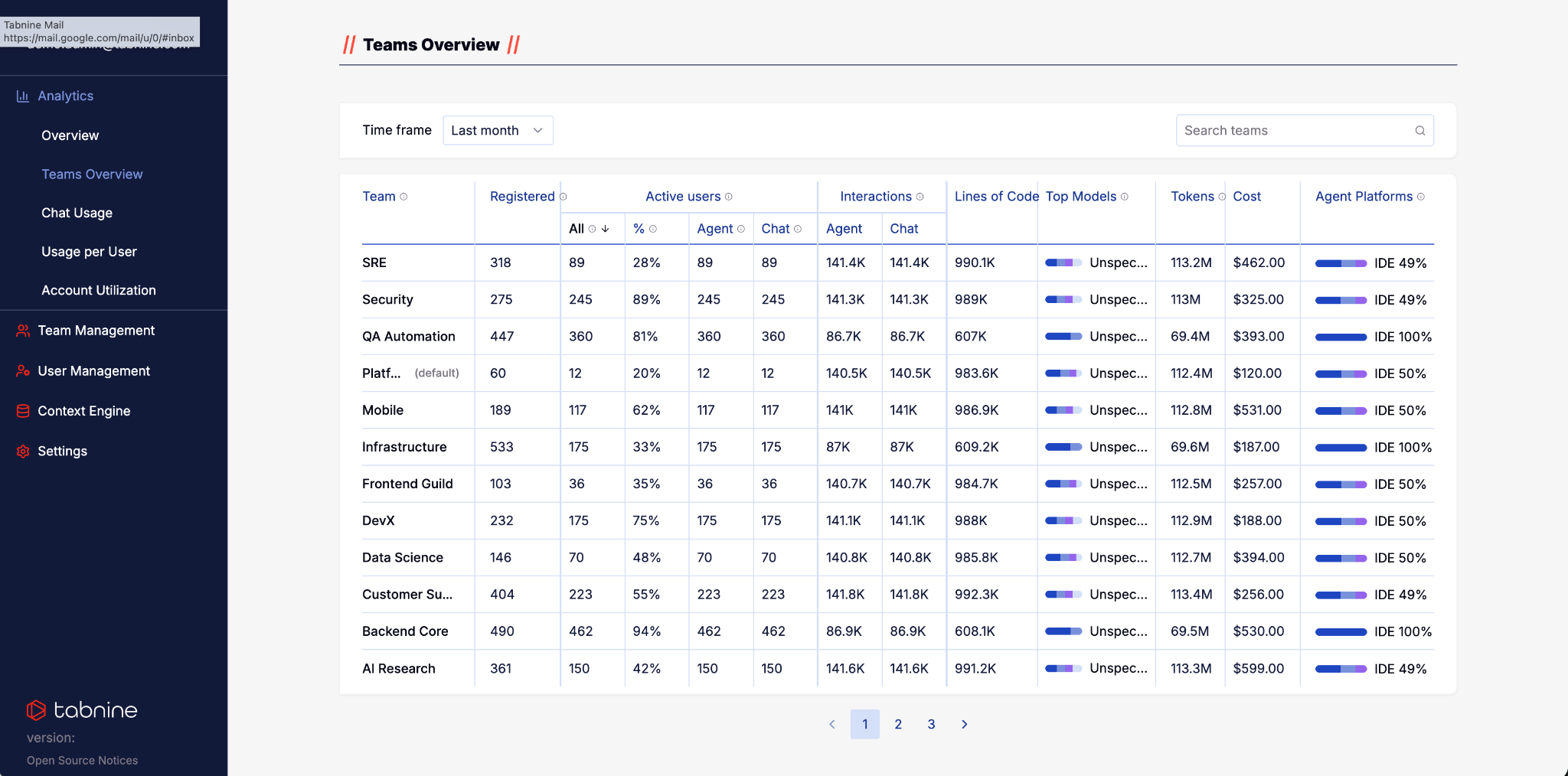
Task: Click info icon next to Interactions header
Action: 920,197
